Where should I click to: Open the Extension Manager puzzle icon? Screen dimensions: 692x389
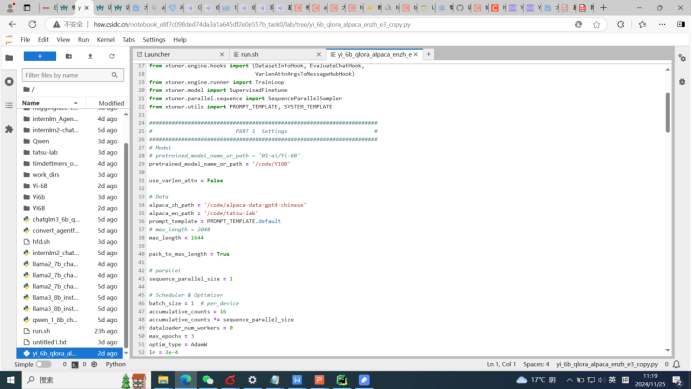point(9,129)
